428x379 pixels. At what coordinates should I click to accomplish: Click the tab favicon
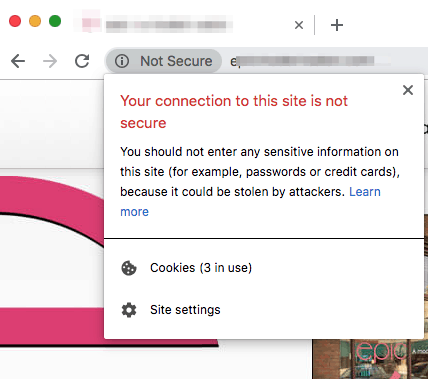91,23
